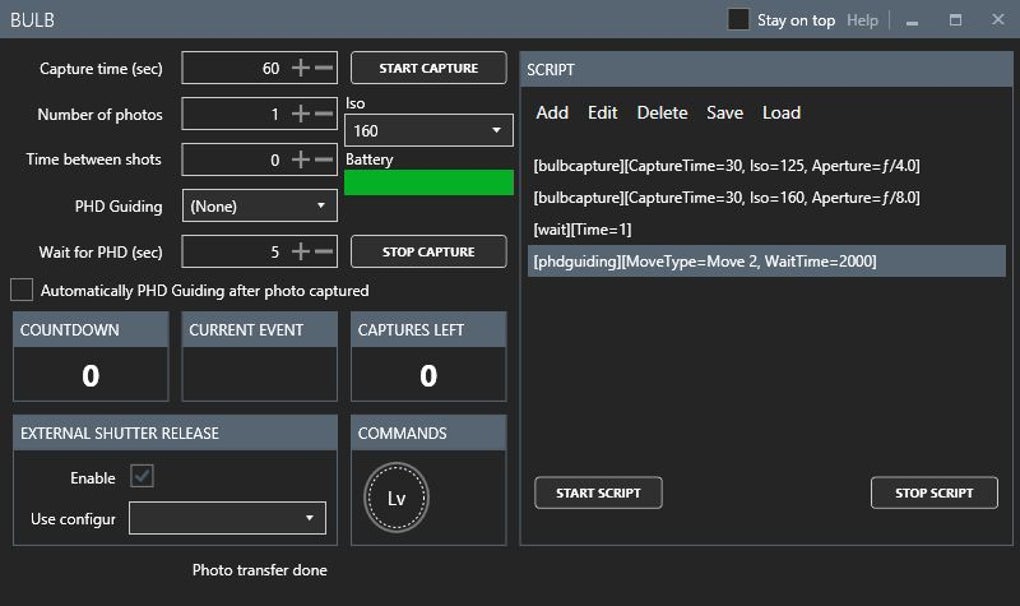The width and height of the screenshot is (1020, 606).
Task: Click Add in the script menu
Action: click(x=552, y=112)
